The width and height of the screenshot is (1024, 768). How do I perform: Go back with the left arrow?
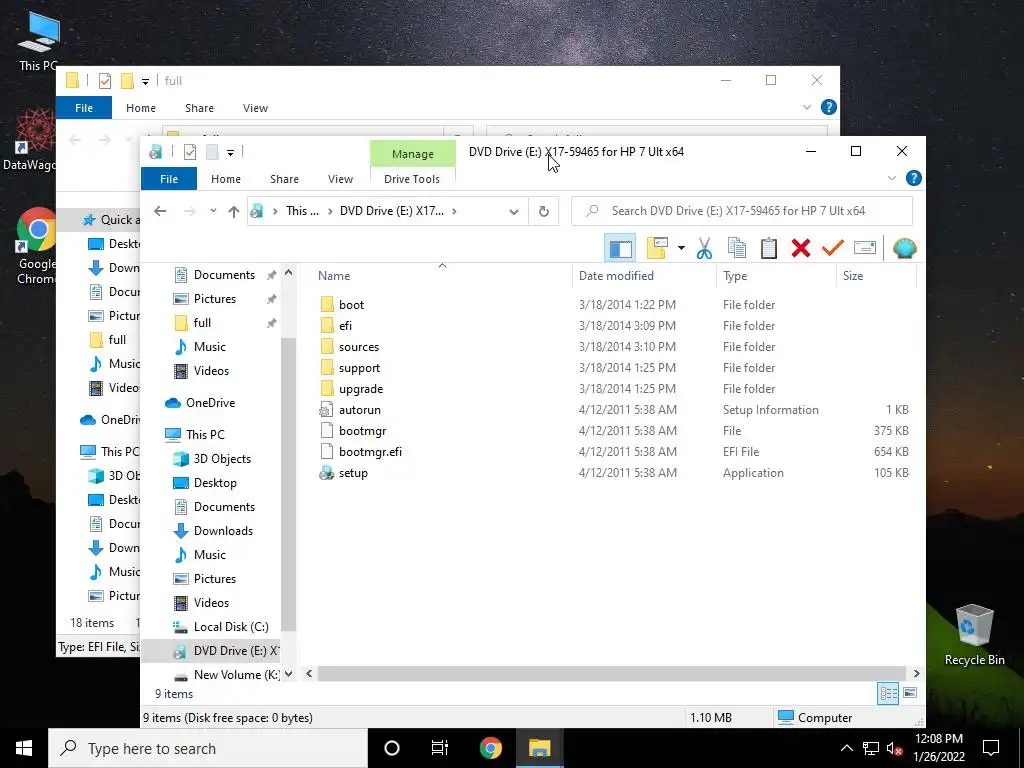click(x=160, y=211)
